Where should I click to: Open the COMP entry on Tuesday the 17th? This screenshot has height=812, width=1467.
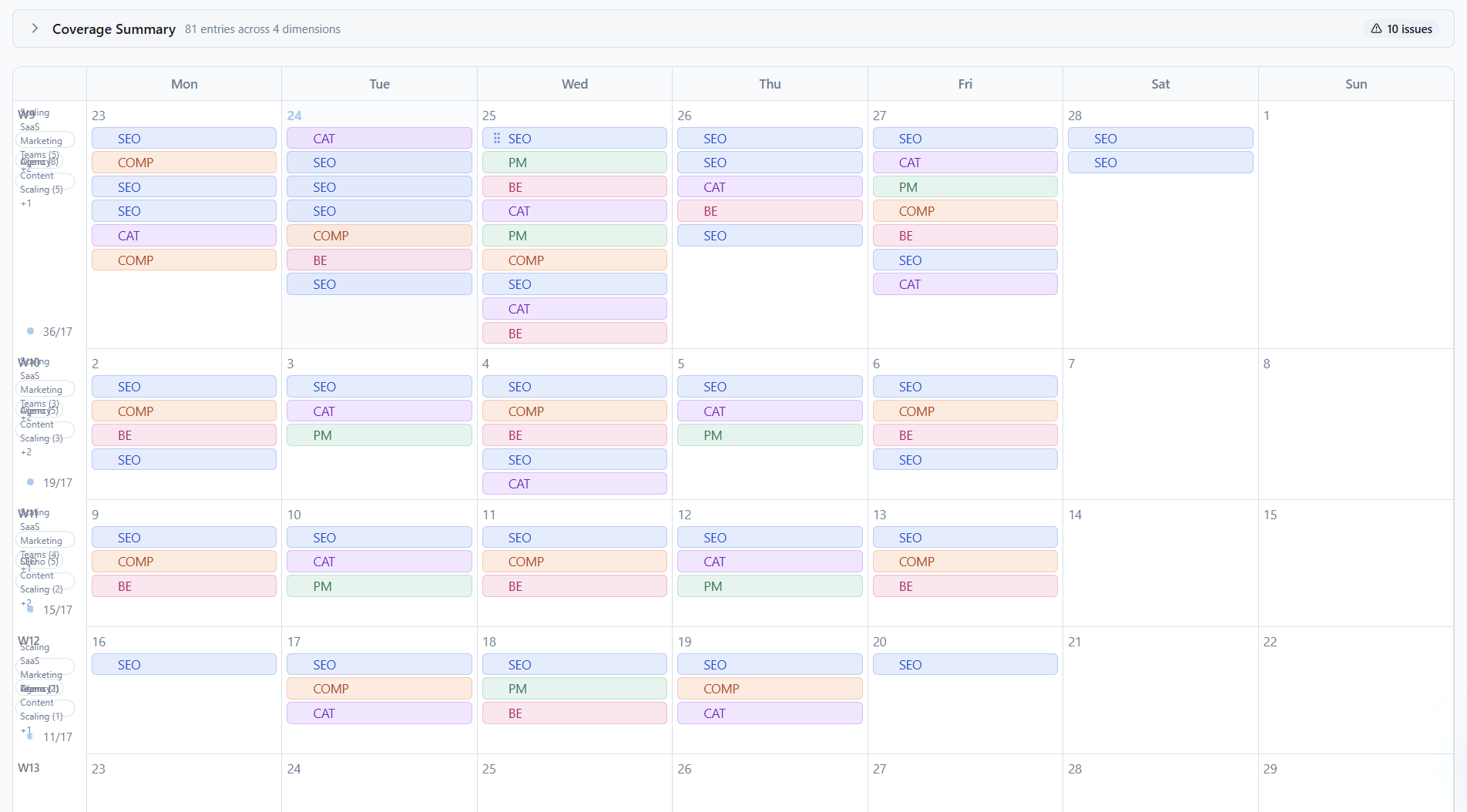click(x=378, y=688)
